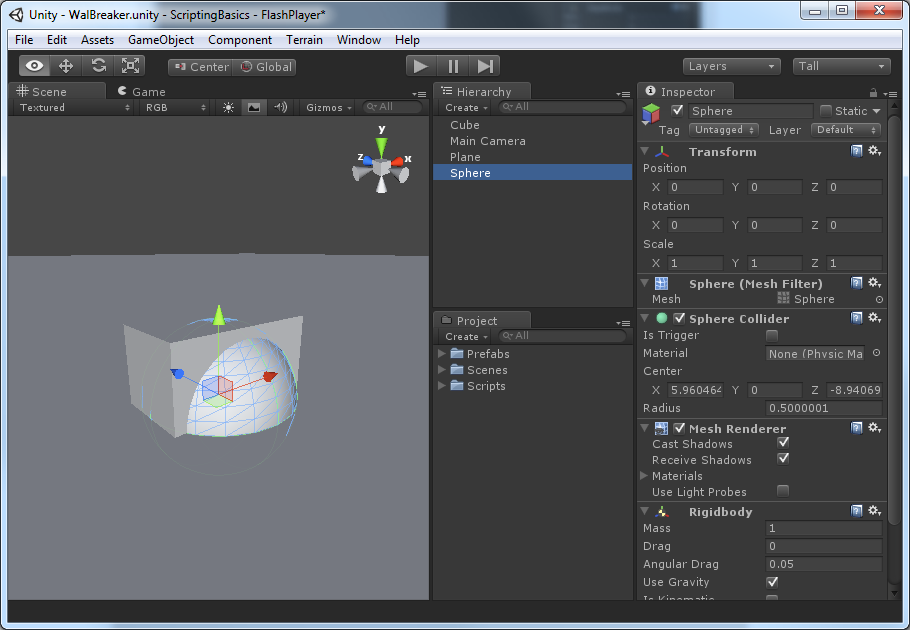Click the Step frame button

[485, 66]
